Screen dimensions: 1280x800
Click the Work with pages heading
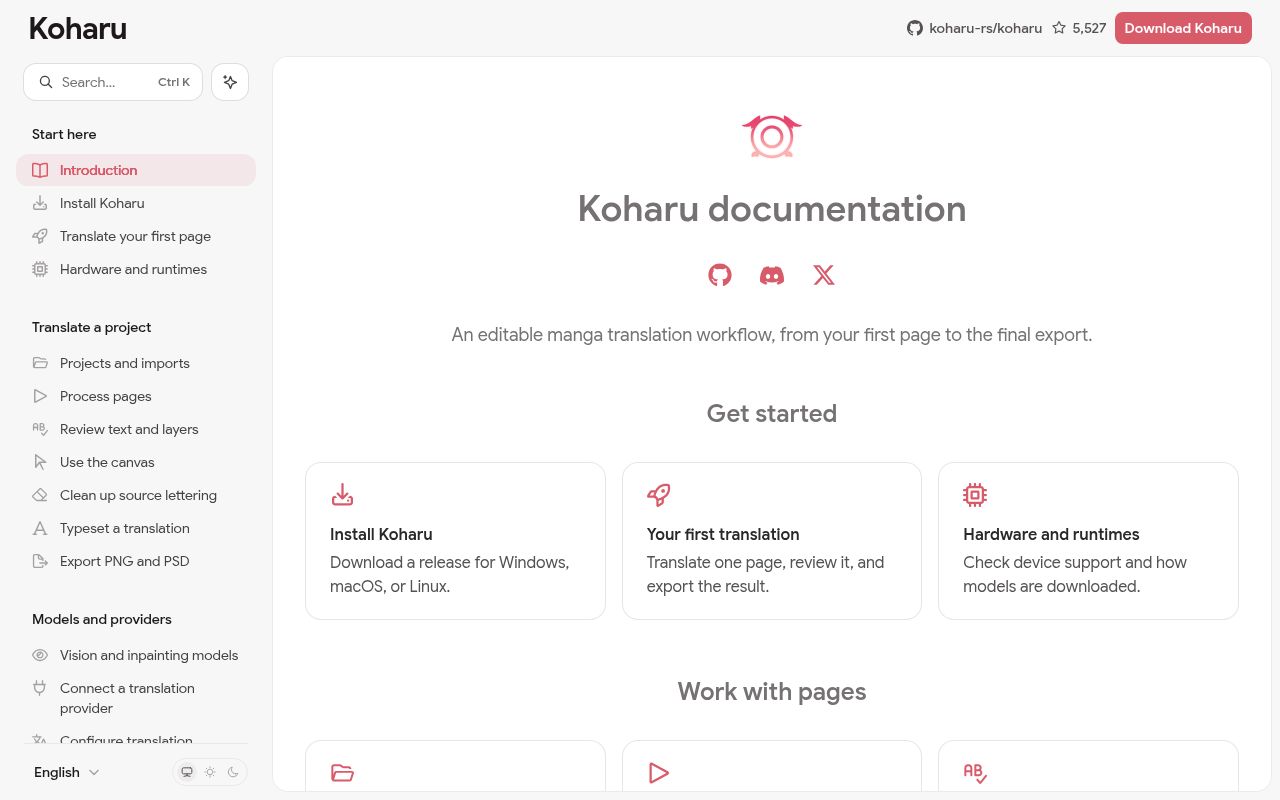pos(772,691)
